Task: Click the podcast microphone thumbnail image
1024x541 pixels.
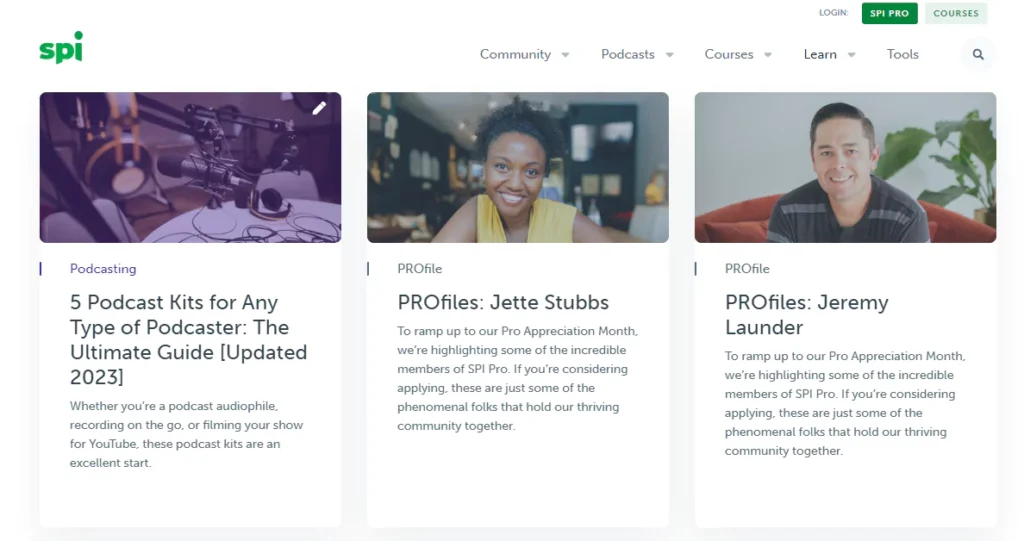Action: pyautogui.click(x=190, y=167)
